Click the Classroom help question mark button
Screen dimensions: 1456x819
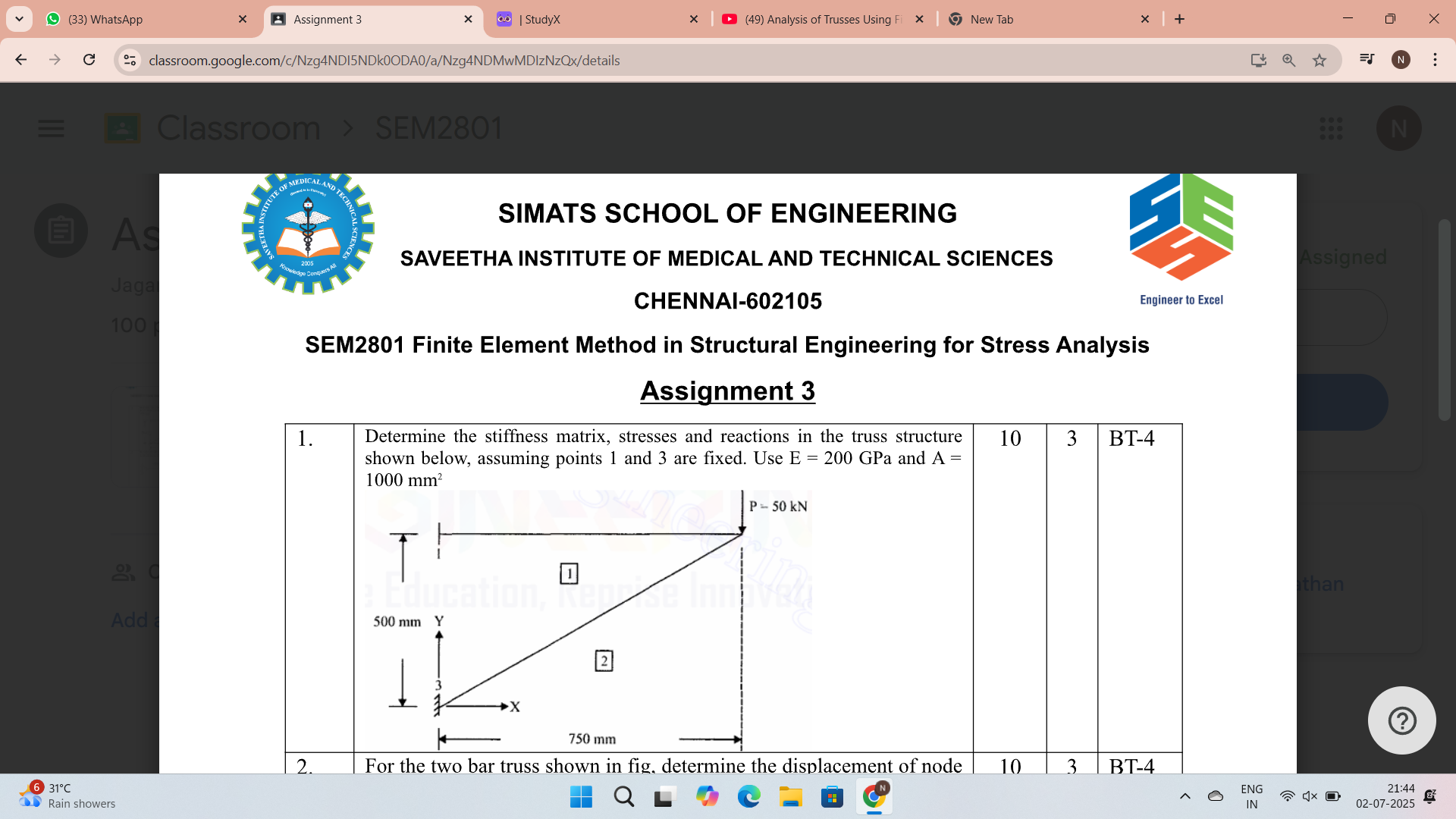pyautogui.click(x=1401, y=720)
